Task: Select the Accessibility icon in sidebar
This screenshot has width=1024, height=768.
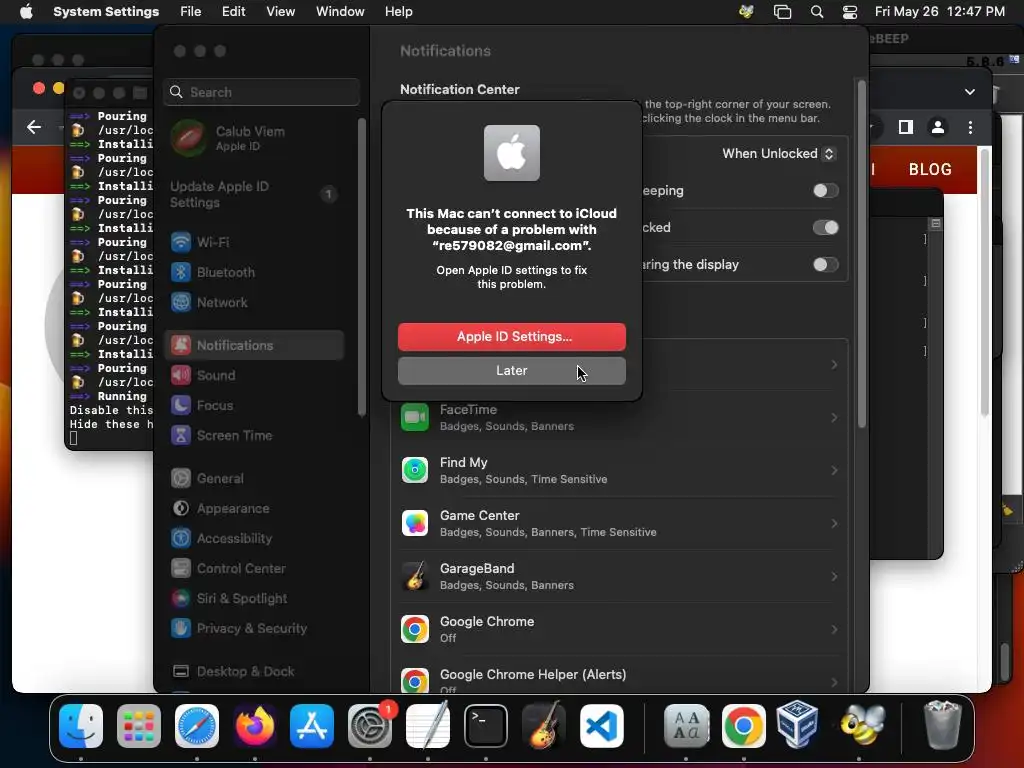Action: (x=181, y=538)
